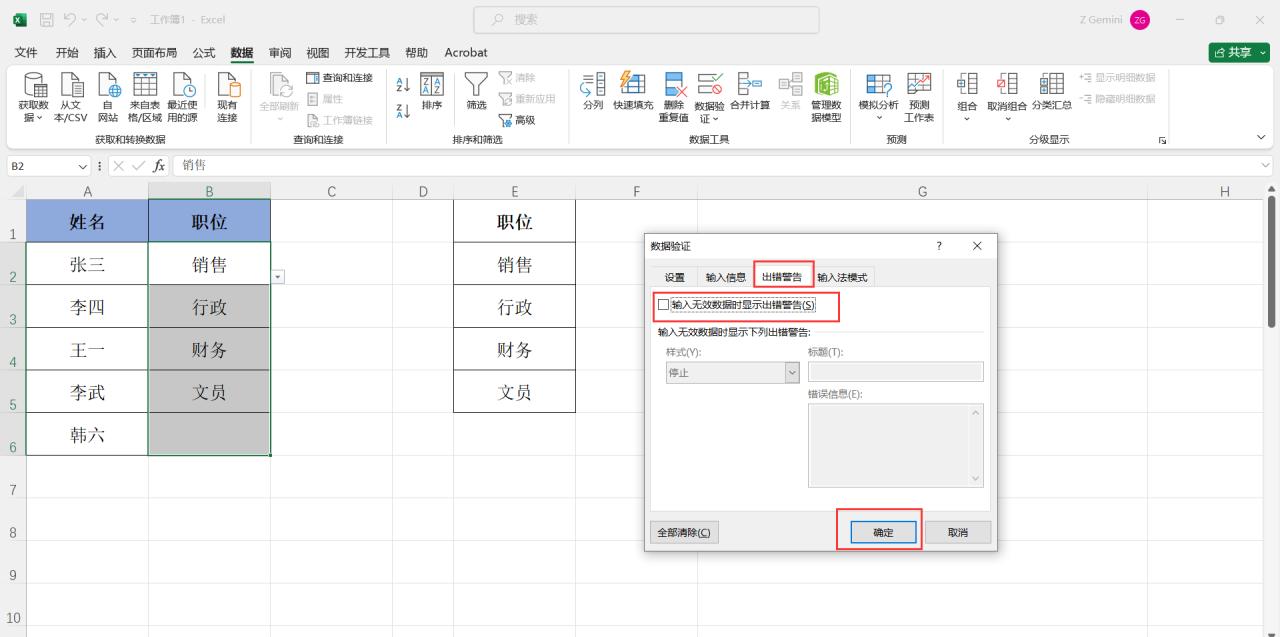The height and width of the screenshot is (637, 1280).
Task: Open 分级显示 group dialog launcher
Action: pyautogui.click(x=1162, y=141)
